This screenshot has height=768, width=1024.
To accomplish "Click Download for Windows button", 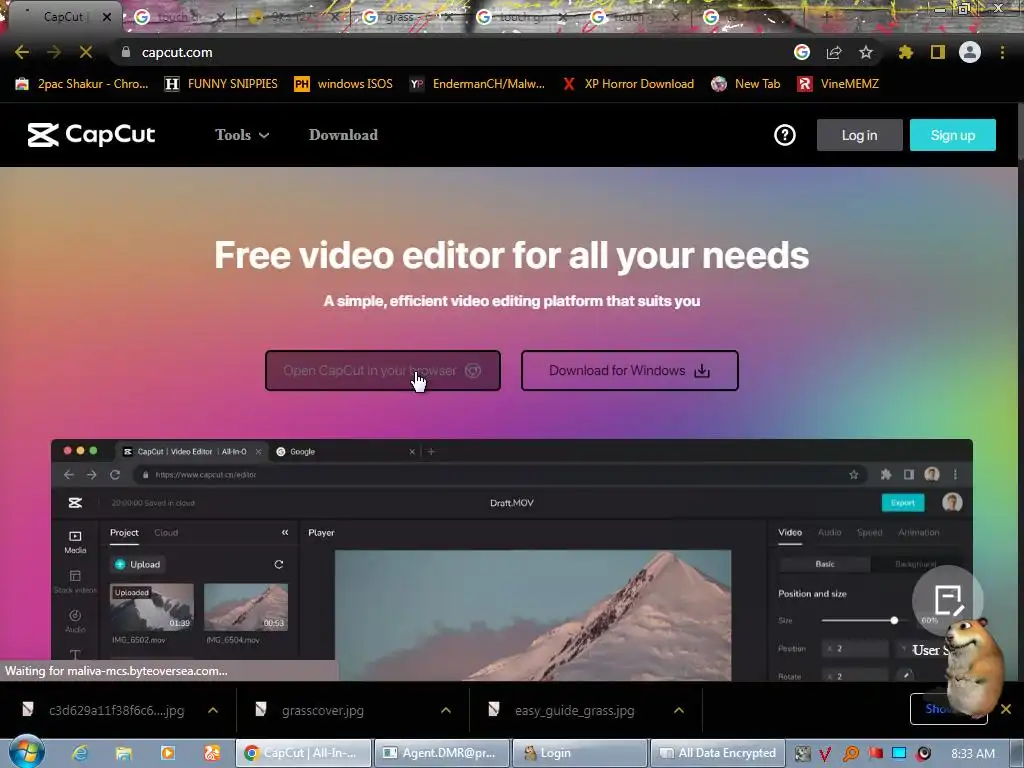I will tap(630, 370).
